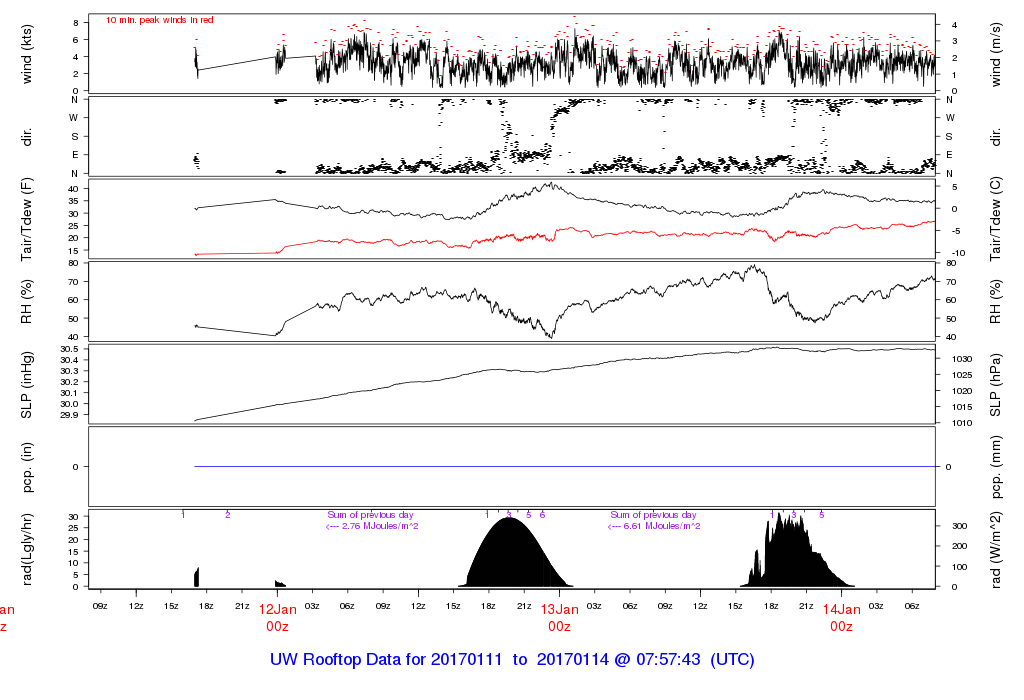The height and width of the screenshot is (700, 1024).
Task: Select the 'Tair/Tdew (F)' axis label
Action: [27, 218]
